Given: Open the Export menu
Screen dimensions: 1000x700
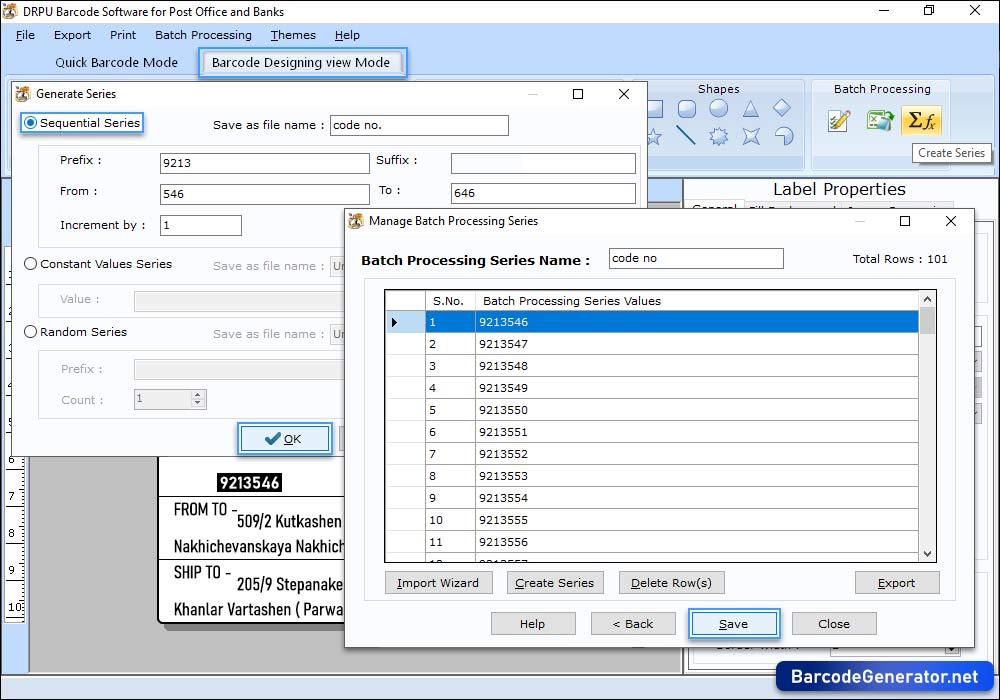Looking at the screenshot, I should (x=72, y=35).
